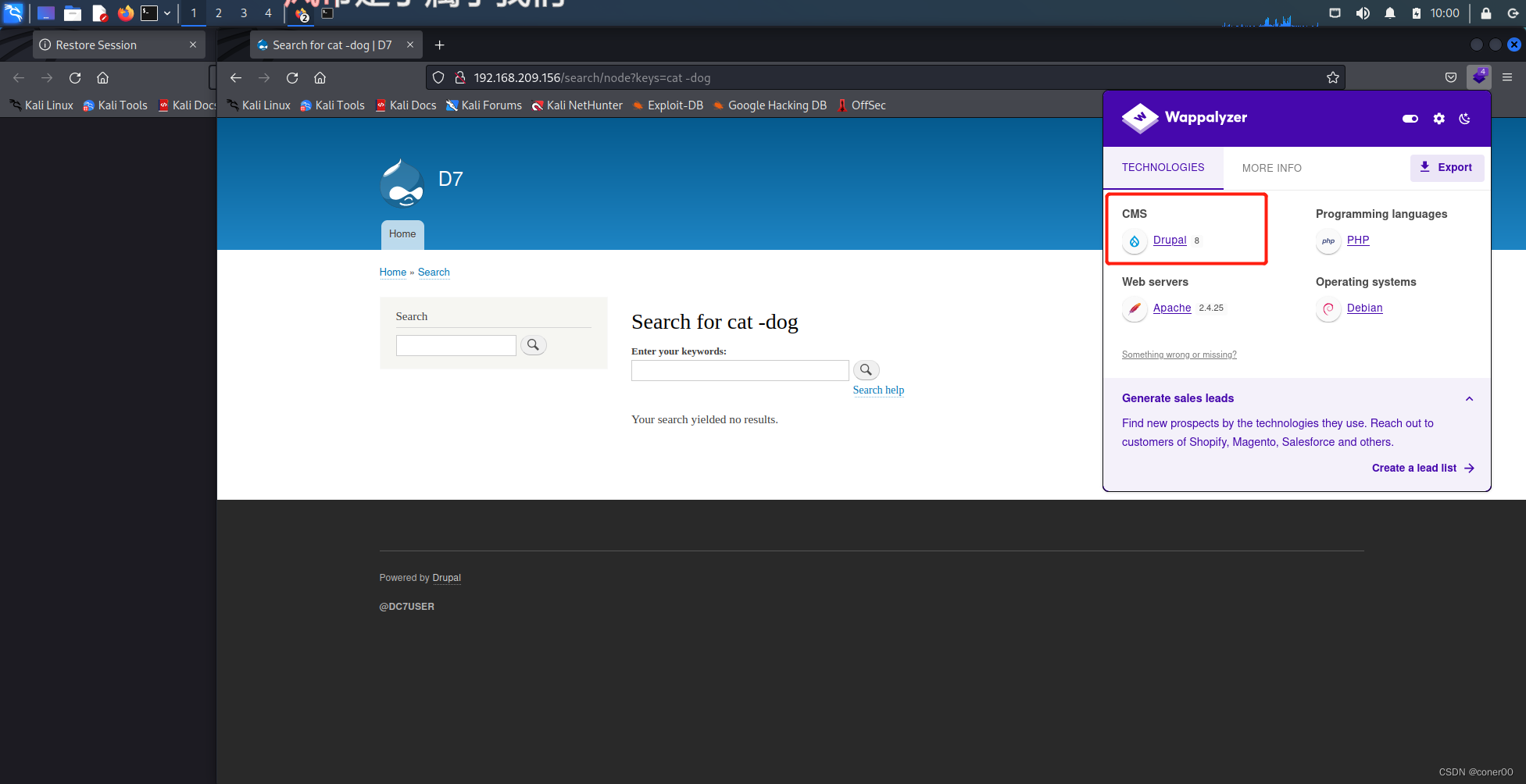Close the Restore Session tab

point(193,45)
